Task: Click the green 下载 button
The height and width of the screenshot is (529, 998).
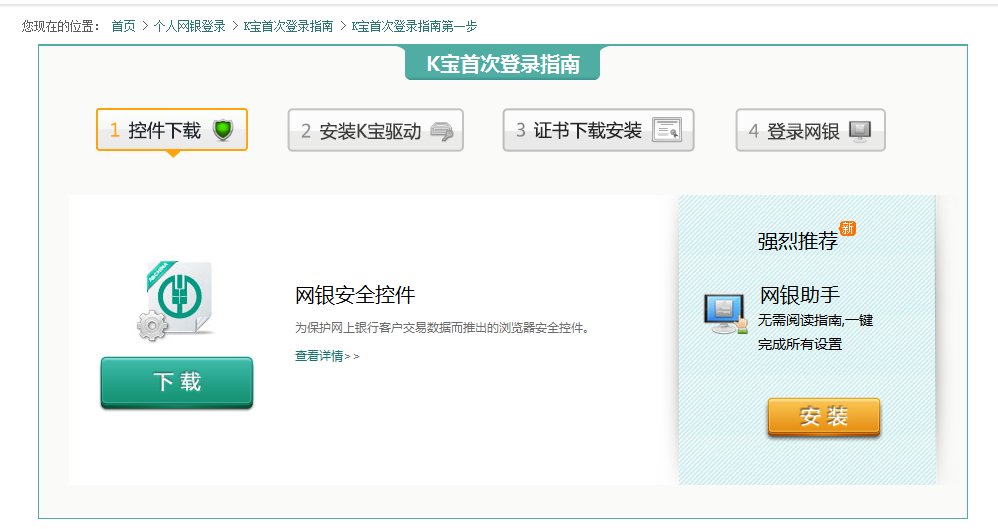Action: pos(177,382)
